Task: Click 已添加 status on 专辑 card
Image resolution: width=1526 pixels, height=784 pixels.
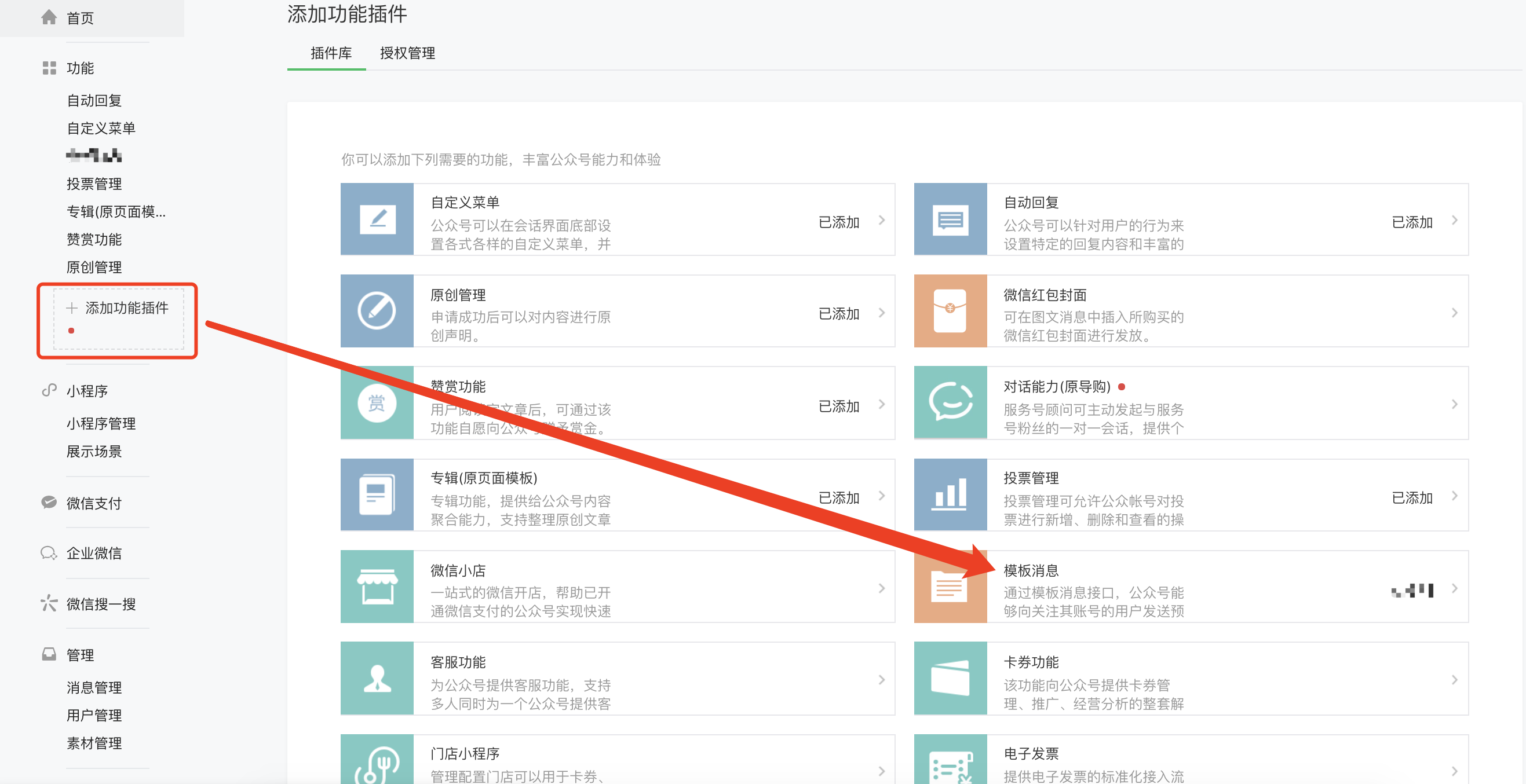Action: [839, 498]
